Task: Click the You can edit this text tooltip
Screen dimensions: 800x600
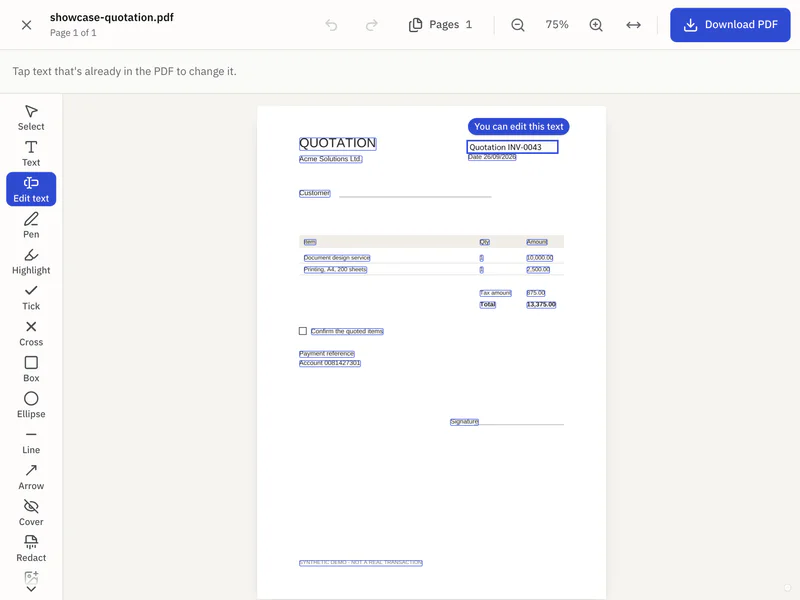Action: click(518, 127)
